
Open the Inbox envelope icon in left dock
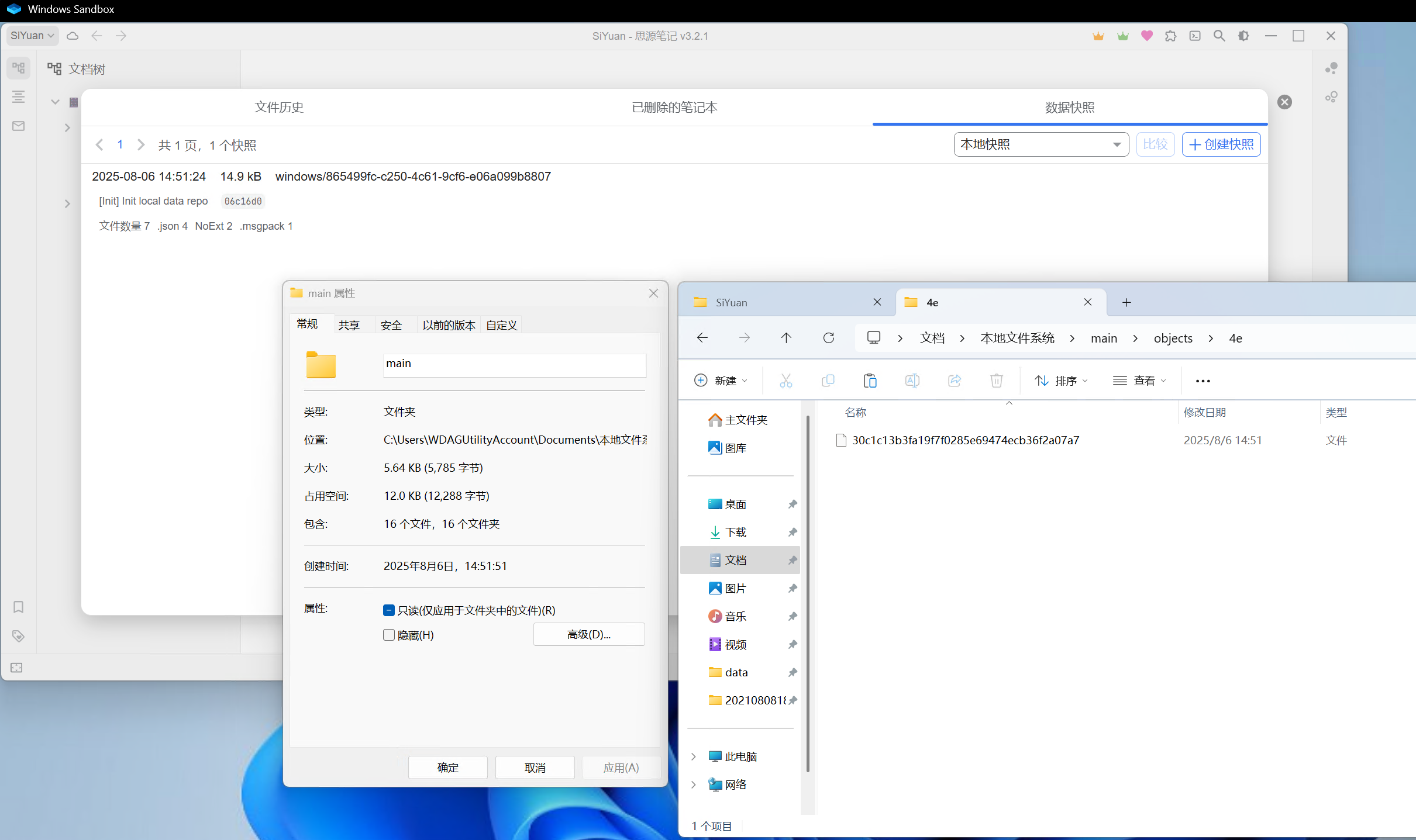pyautogui.click(x=18, y=126)
